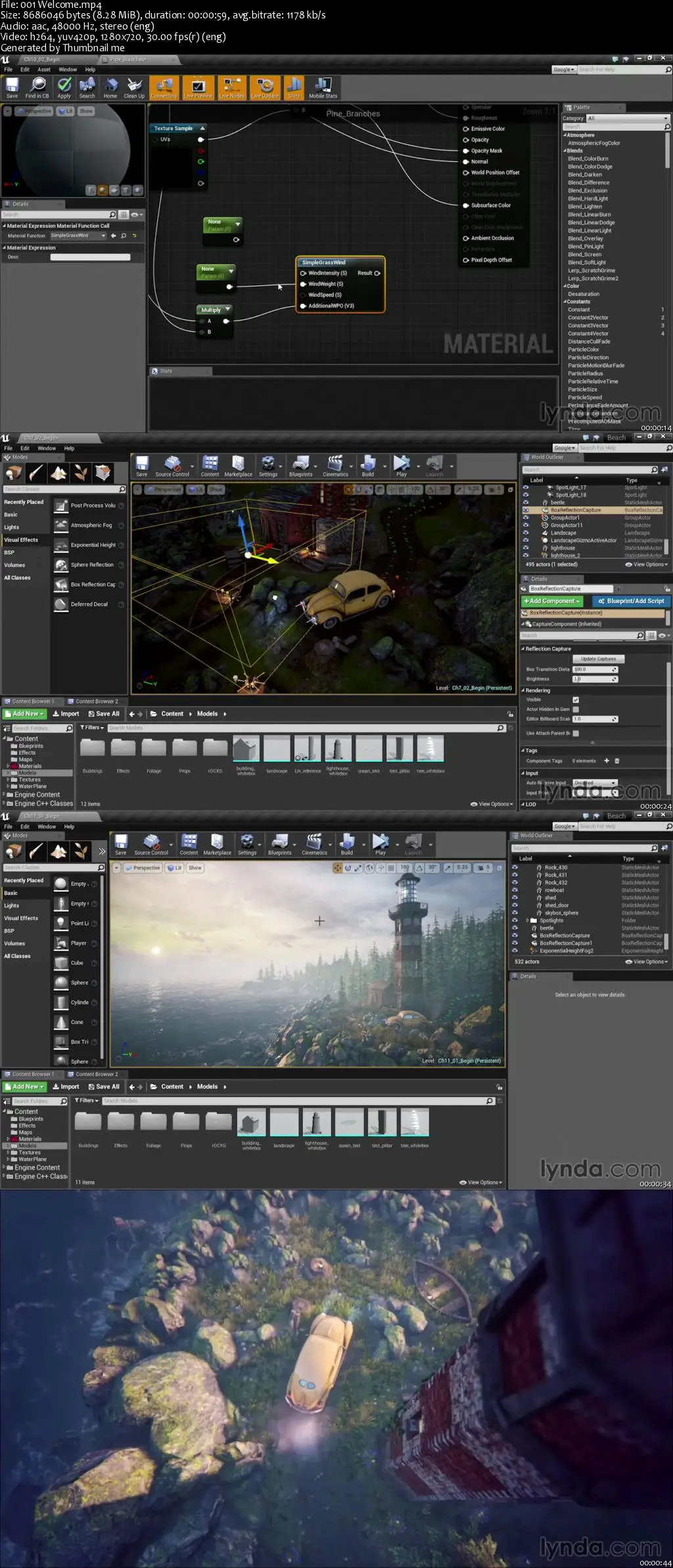The height and width of the screenshot is (1568, 673).
Task: Toggle visibility of beetle in Ch7_02_Begin outliner
Action: [526, 503]
